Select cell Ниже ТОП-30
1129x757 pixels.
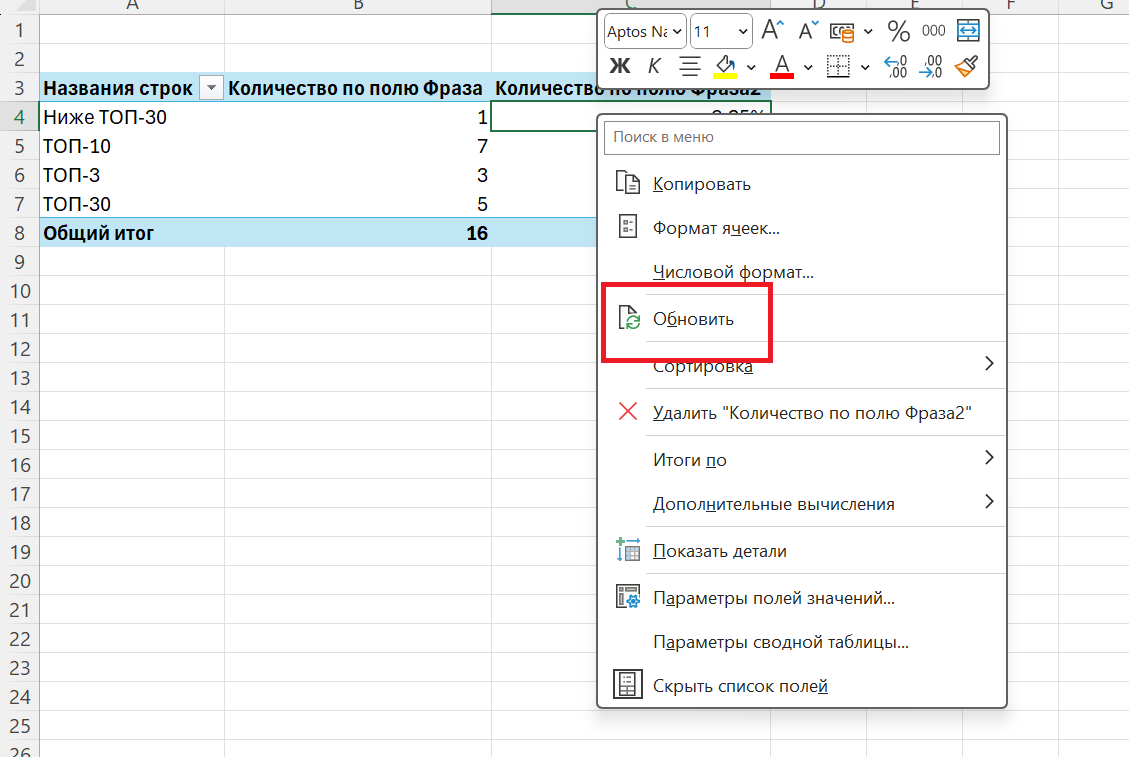click(x=132, y=117)
